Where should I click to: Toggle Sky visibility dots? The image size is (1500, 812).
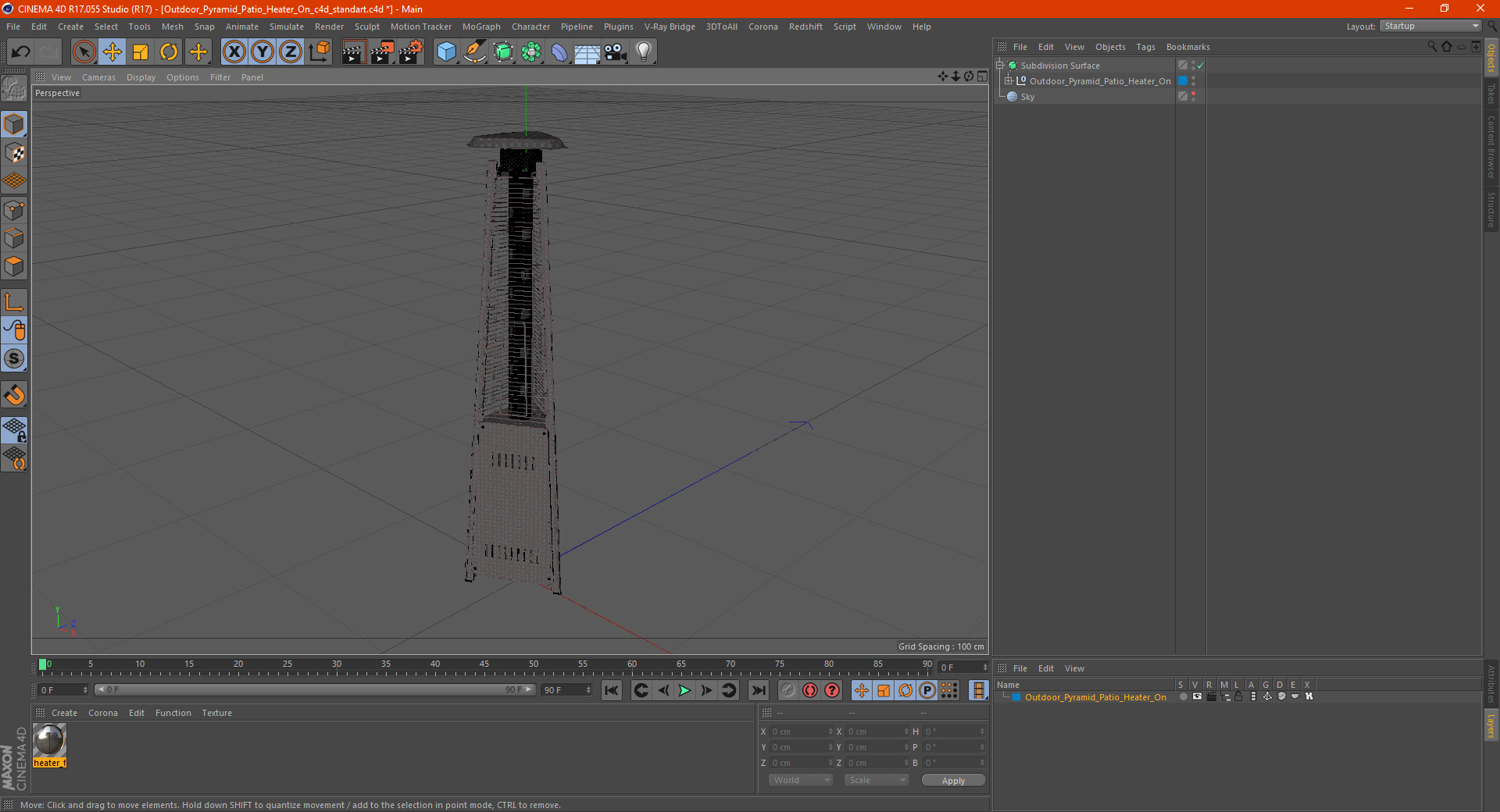pyautogui.click(x=1193, y=97)
